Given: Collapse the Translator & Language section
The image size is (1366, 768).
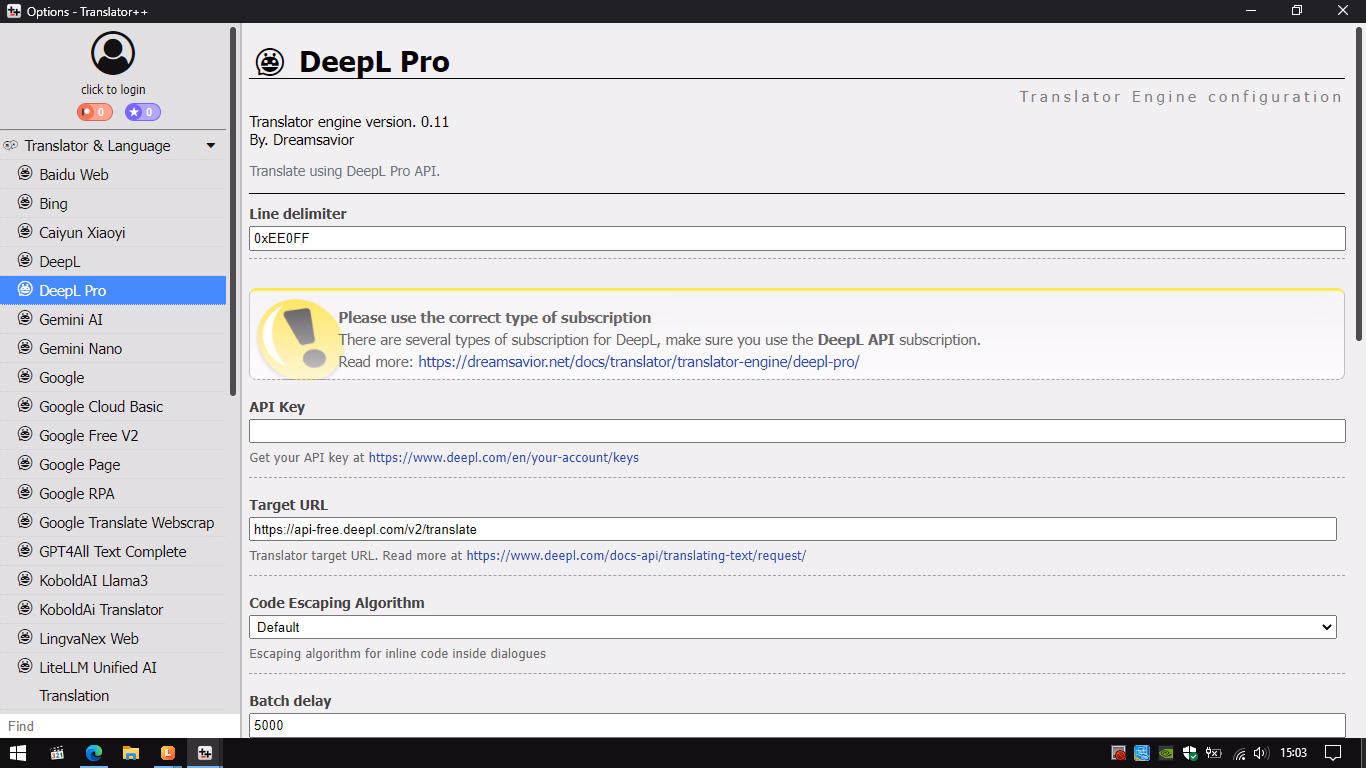Looking at the screenshot, I should tap(210, 146).
